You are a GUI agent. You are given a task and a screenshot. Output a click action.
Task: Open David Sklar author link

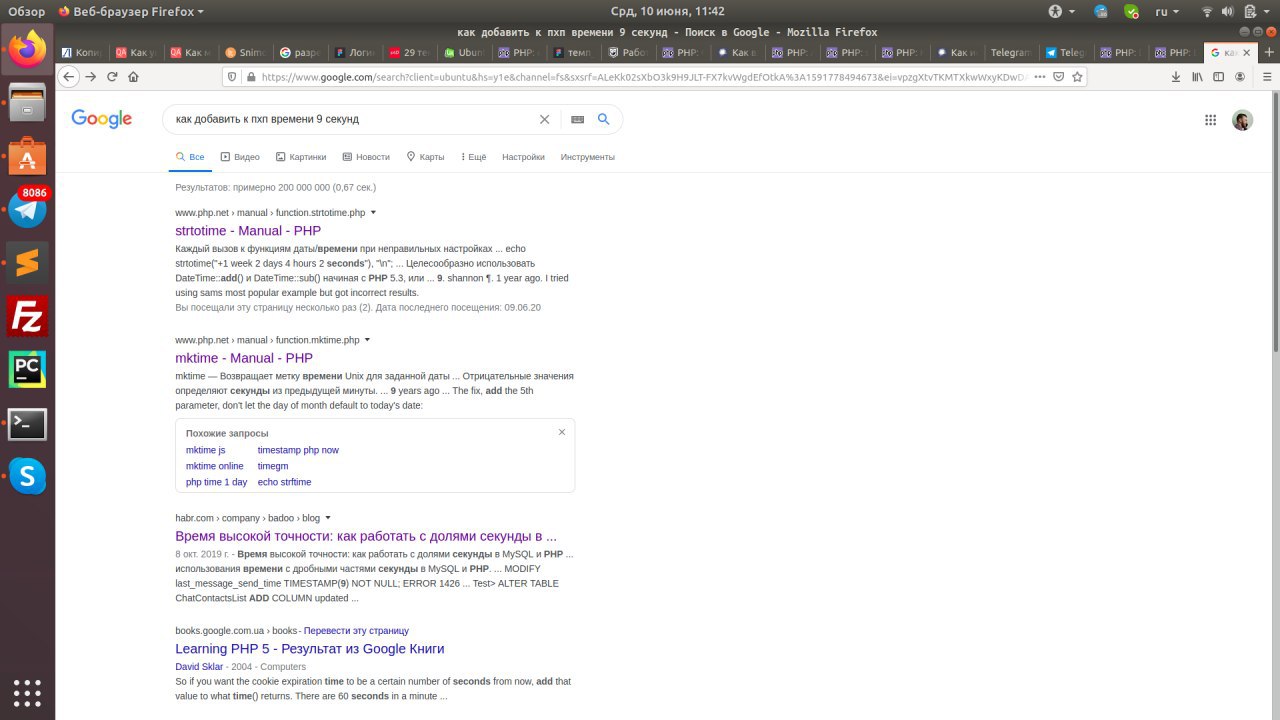[199, 667]
